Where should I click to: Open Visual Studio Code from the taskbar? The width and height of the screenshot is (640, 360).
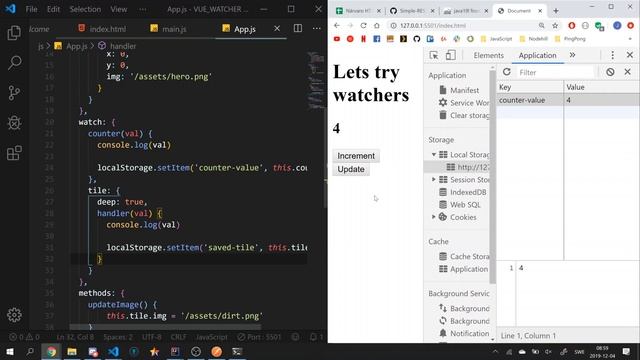point(113,351)
